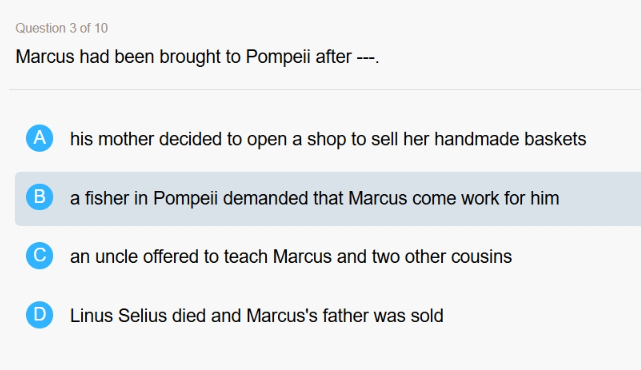
Task: Choose answer about mother's handmade baskets shop
Action: coord(328,139)
